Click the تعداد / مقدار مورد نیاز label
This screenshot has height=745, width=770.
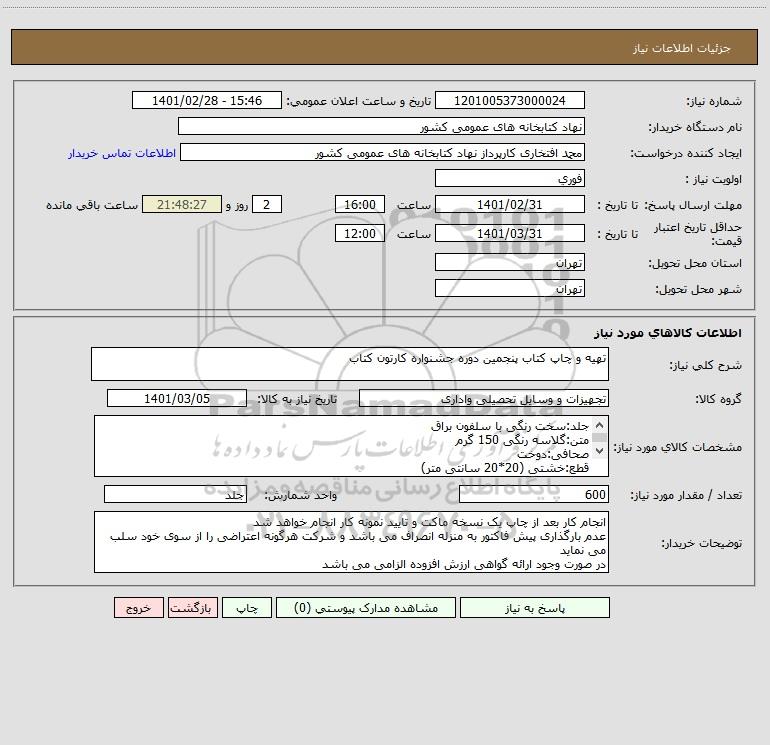pos(686,495)
